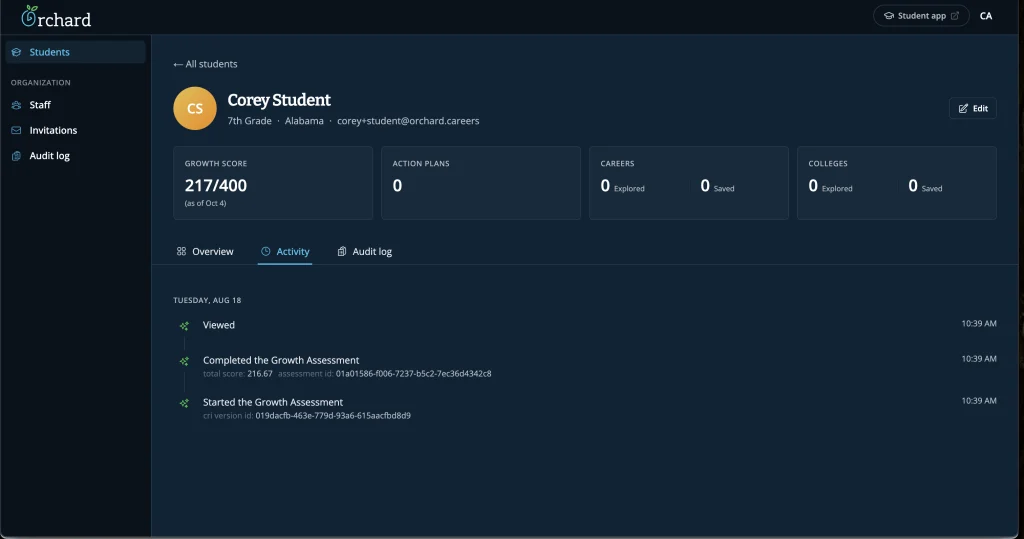Click the Action Plans card
This screenshot has height=539, width=1024.
[481, 183]
